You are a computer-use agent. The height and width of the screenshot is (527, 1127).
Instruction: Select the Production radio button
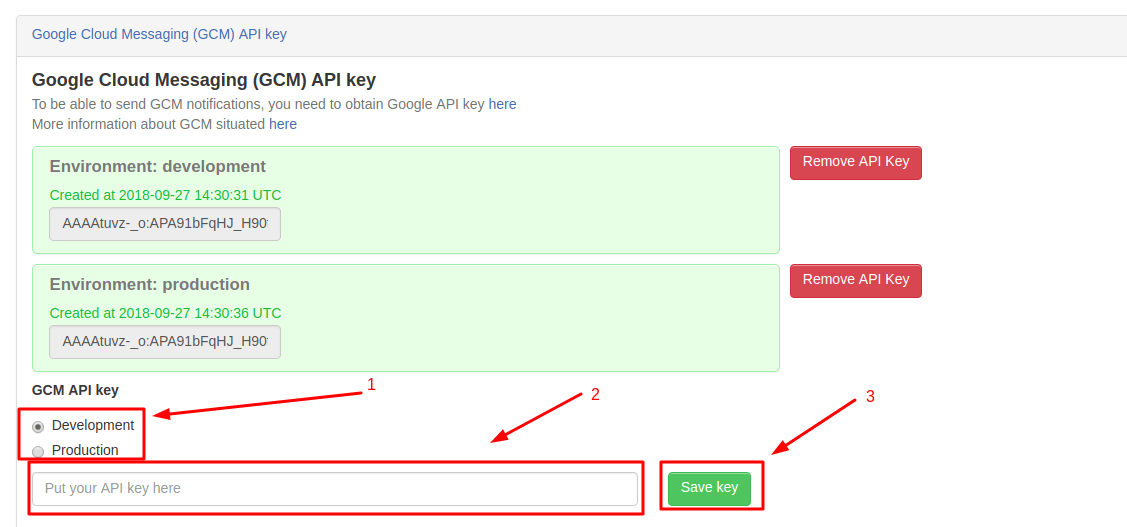tap(38, 452)
